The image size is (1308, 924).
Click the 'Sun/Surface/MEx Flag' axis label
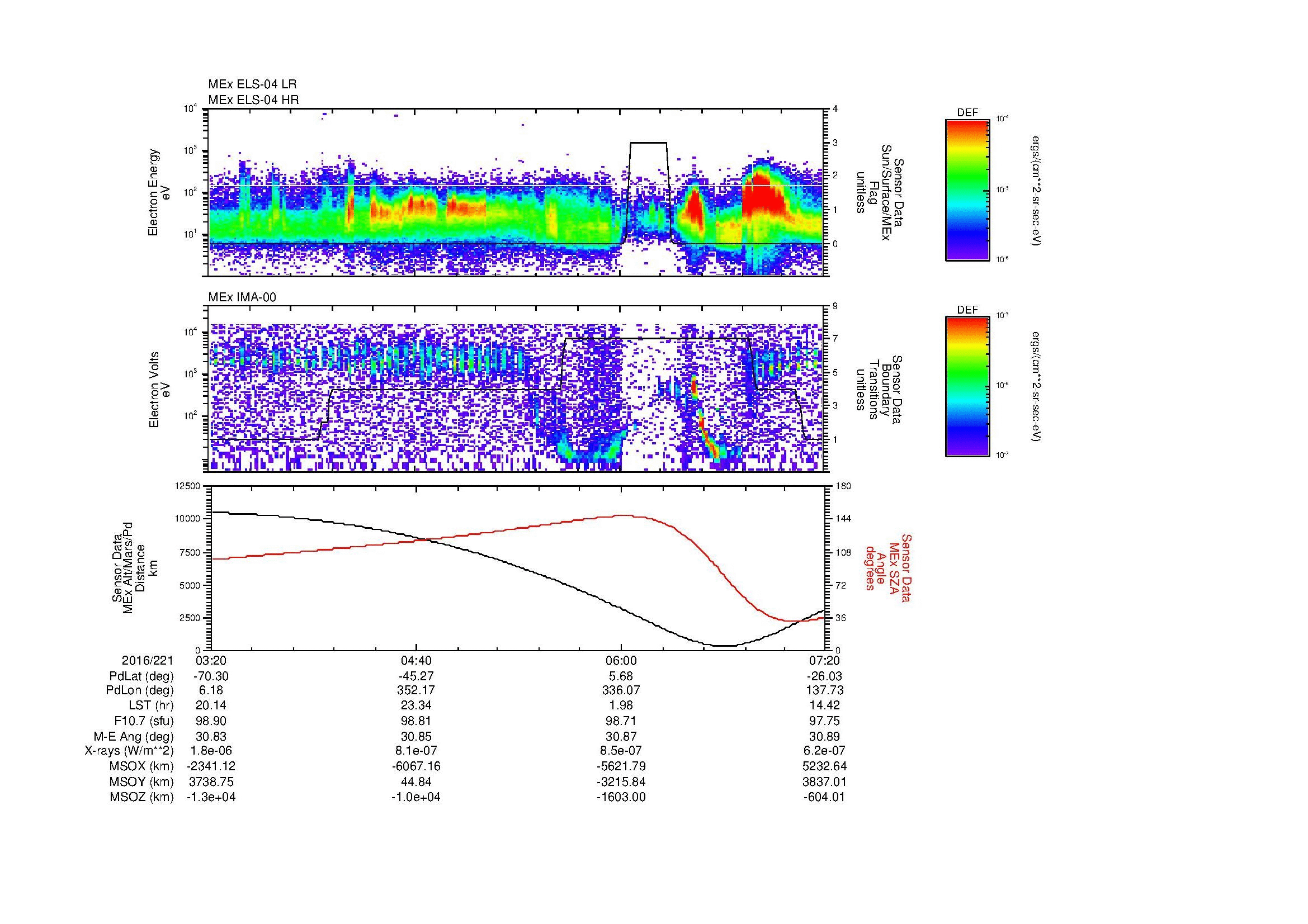pos(880,192)
